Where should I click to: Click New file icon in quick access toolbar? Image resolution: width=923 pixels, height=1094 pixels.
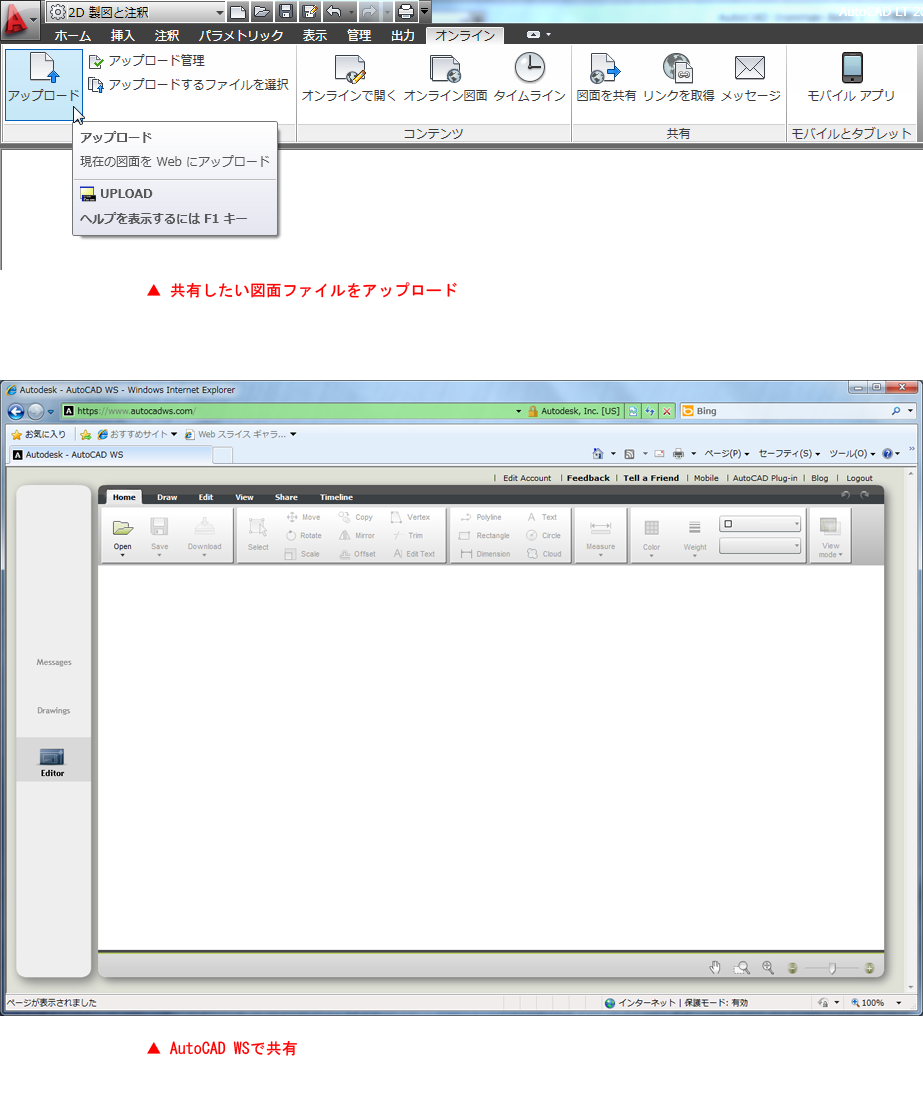pyautogui.click(x=238, y=11)
